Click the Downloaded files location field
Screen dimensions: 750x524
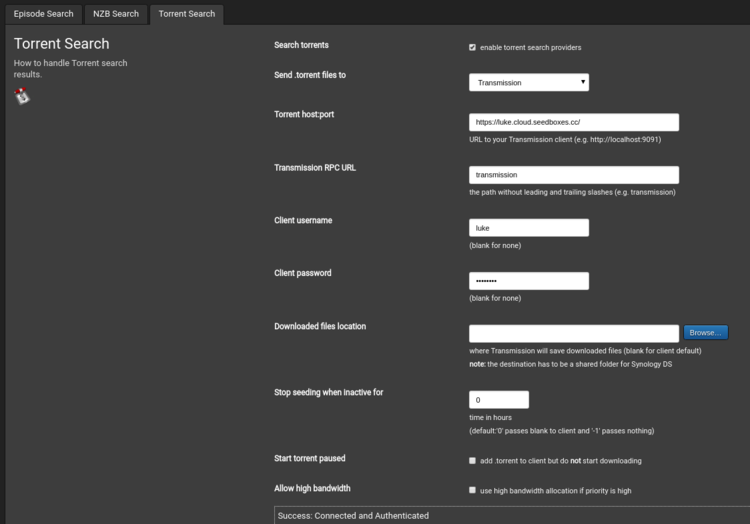coord(574,333)
